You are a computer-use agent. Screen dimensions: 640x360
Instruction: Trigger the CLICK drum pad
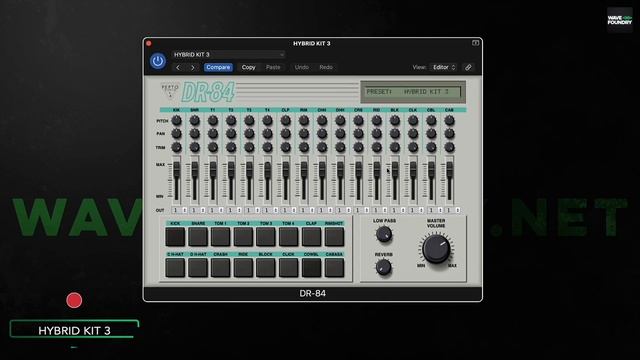tap(289, 268)
